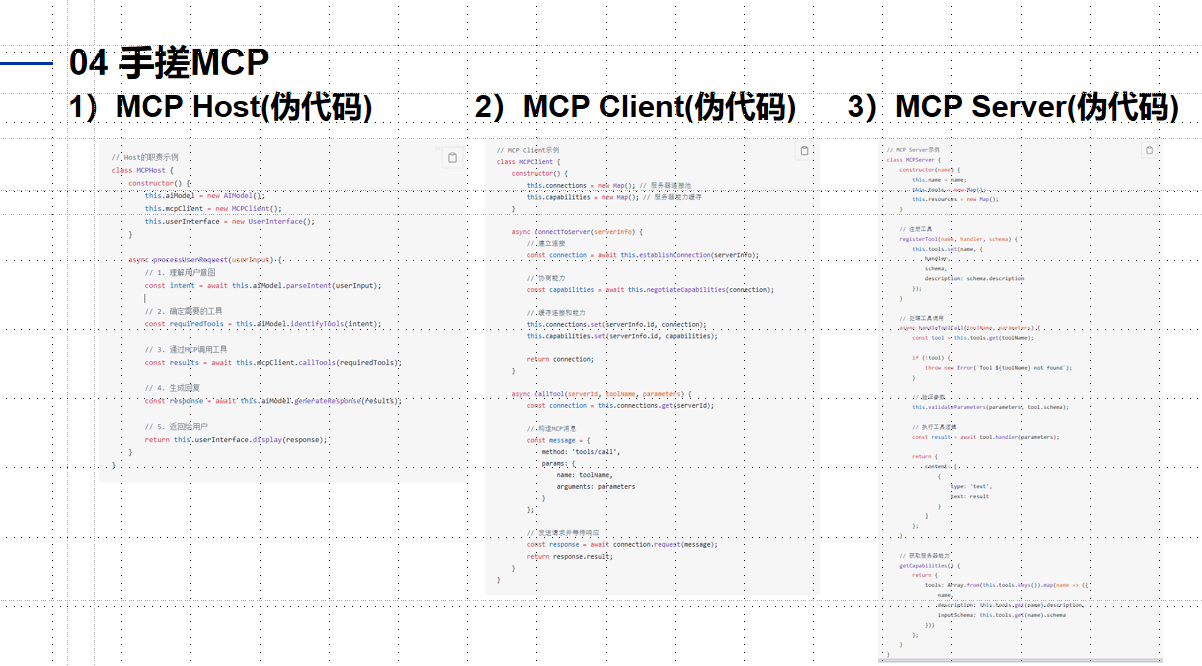Click the 'getCapabilities() {' line
The width and height of the screenshot is (1202, 666).
pos(930,565)
